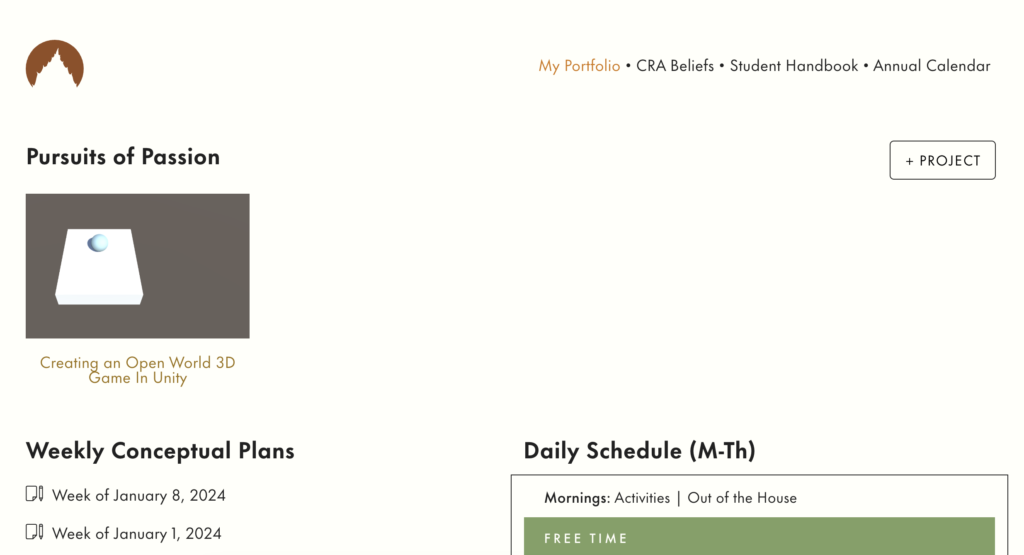The width and height of the screenshot is (1024, 555).
Task: Select the Activities morning option
Action: pyautogui.click(x=642, y=498)
